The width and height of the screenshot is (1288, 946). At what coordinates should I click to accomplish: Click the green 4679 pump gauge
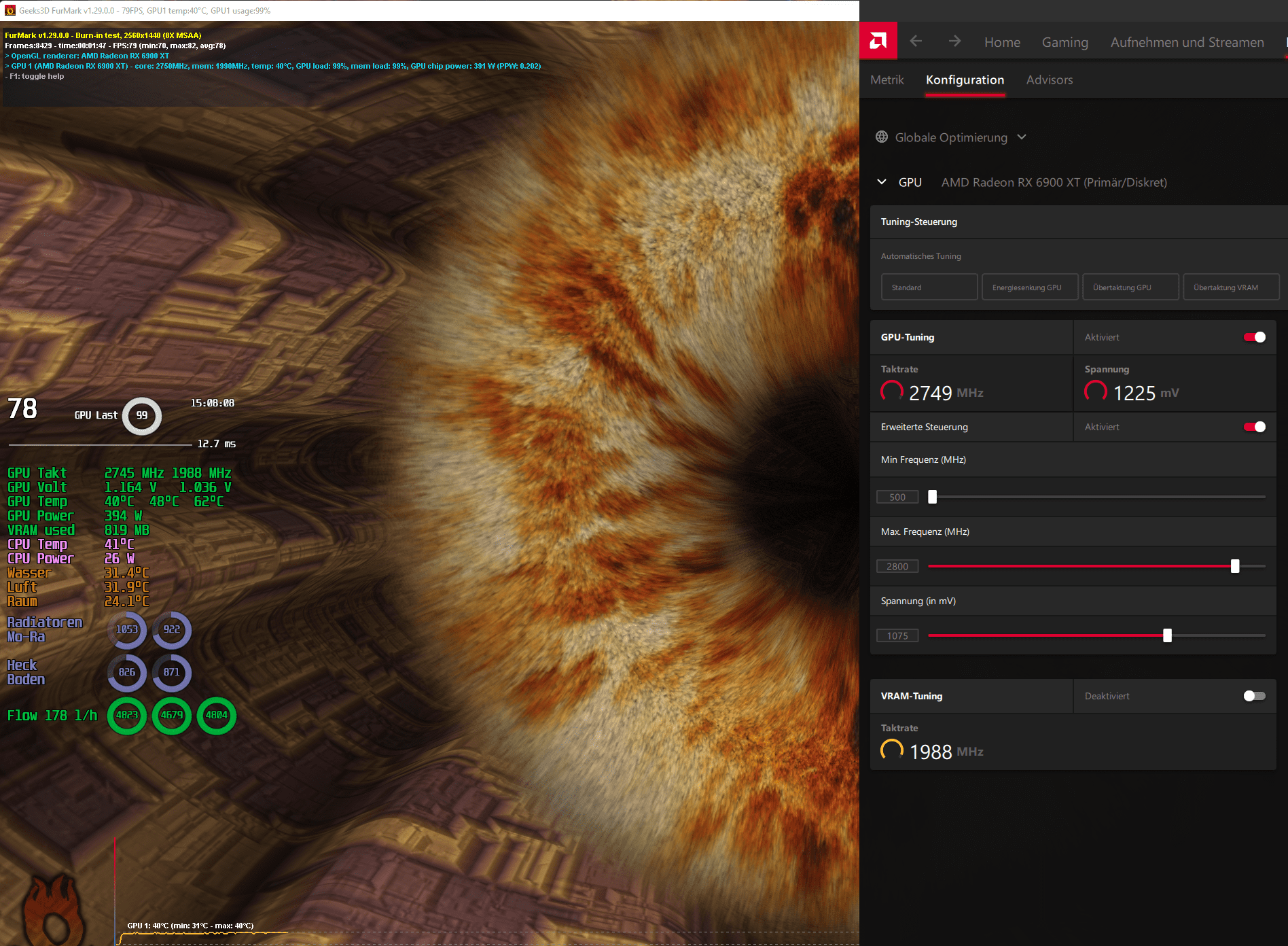(172, 715)
